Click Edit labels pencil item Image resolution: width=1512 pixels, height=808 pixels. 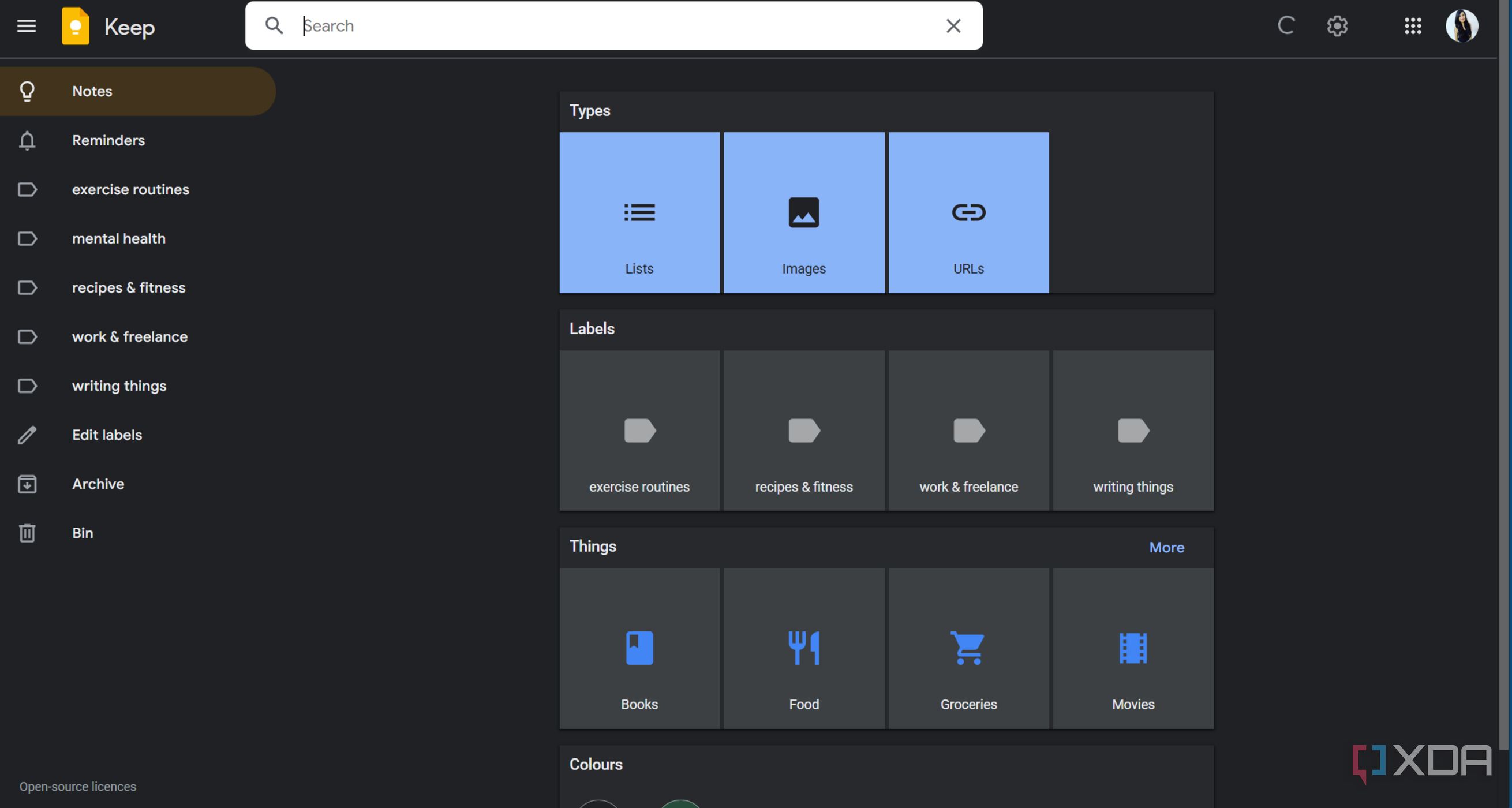pos(138,435)
